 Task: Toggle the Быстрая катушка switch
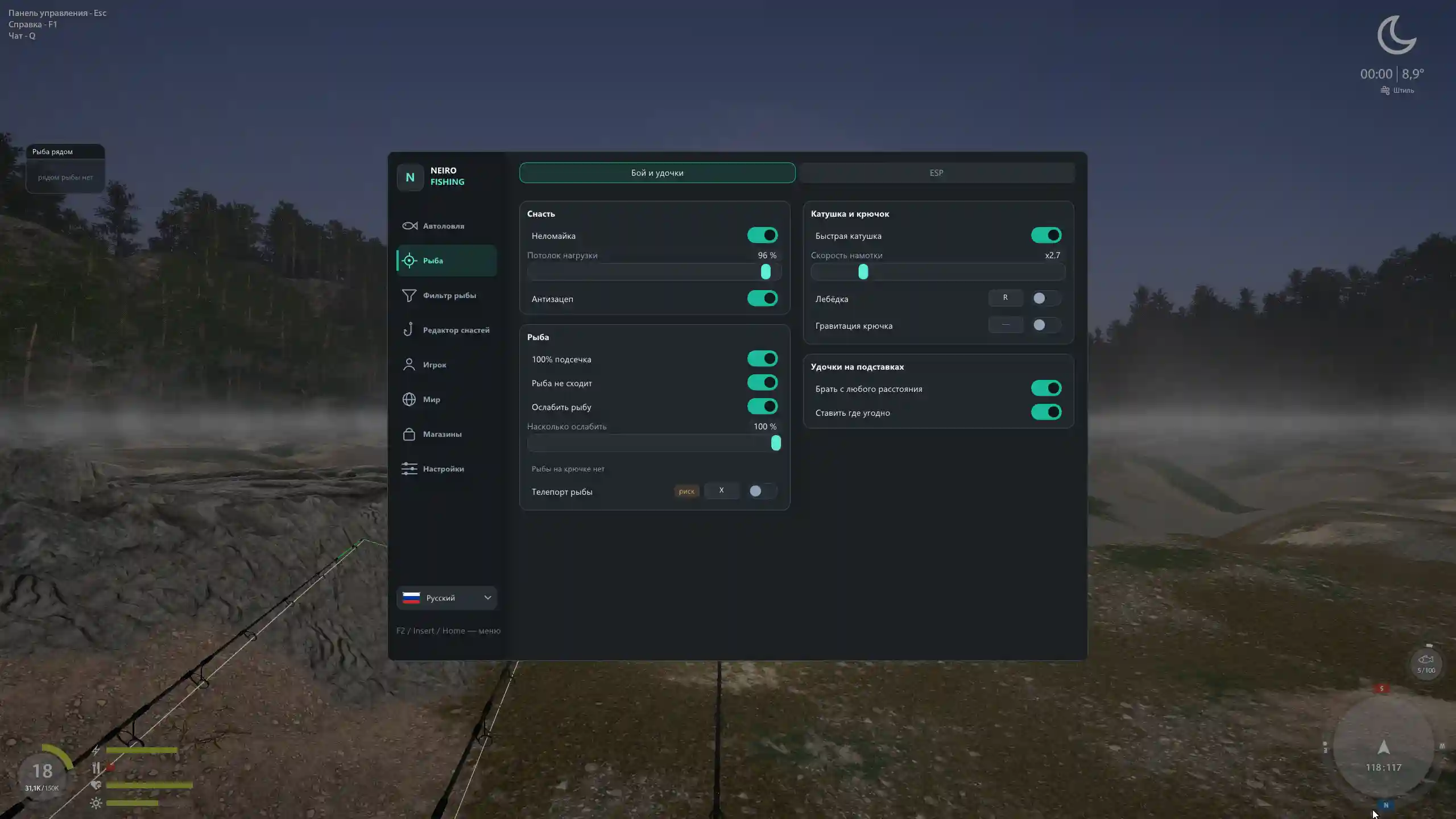1046,235
